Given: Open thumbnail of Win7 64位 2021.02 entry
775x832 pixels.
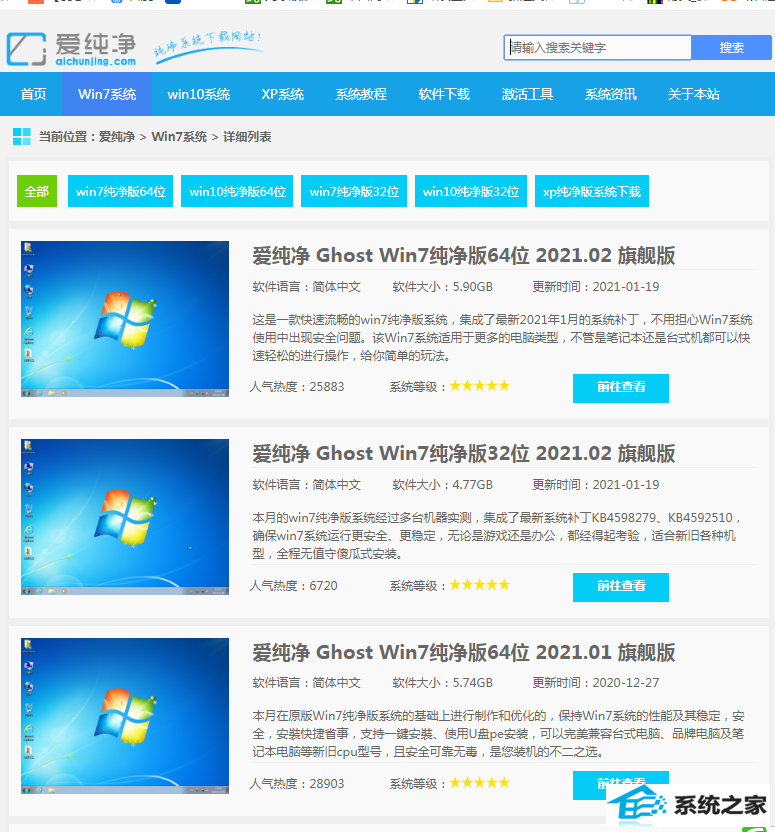Looking at the screenshot, I should coord(125,319).
